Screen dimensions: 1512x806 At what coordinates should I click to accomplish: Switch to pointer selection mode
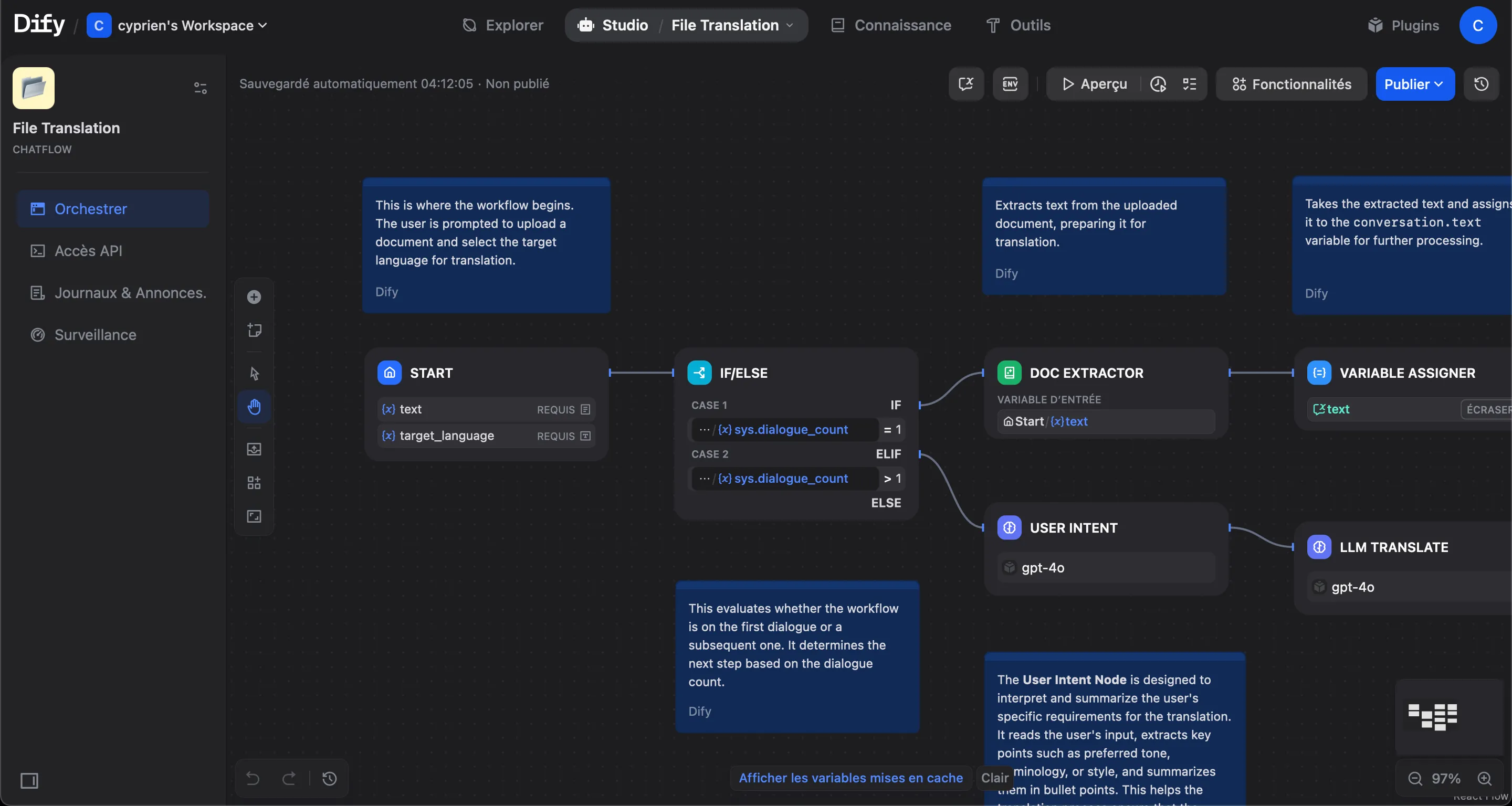click(254, 373)
